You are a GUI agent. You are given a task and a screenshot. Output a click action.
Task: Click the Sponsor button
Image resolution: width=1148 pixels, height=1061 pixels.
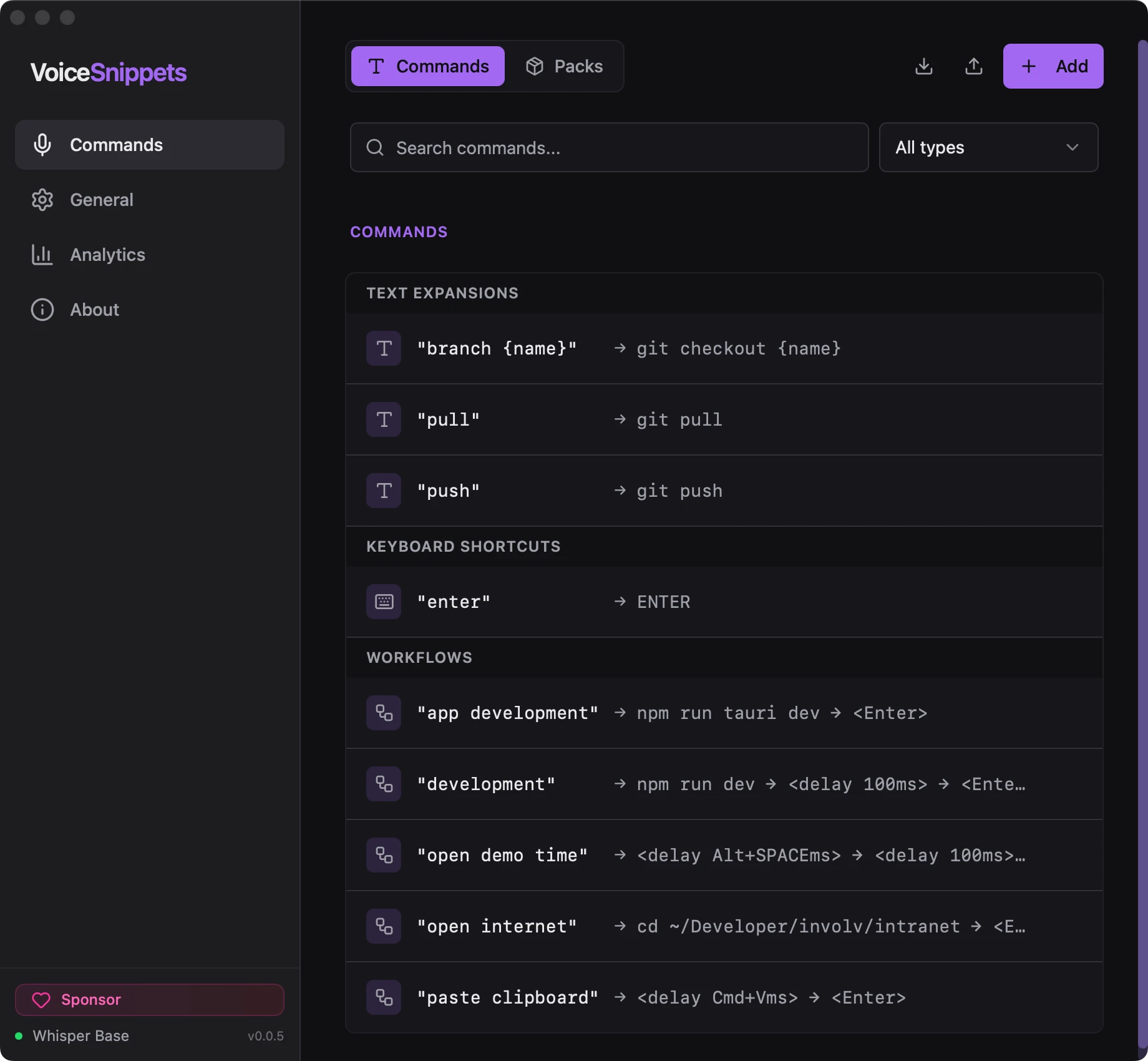click(x=150, y=1000)
